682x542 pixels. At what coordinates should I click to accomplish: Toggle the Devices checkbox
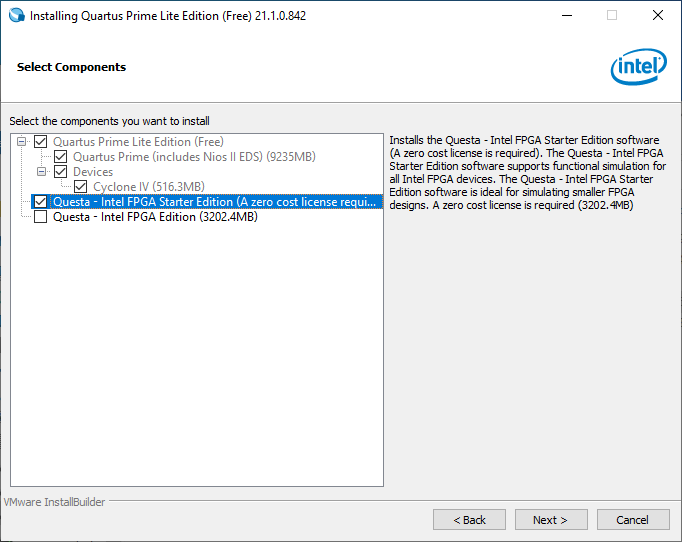60,172
